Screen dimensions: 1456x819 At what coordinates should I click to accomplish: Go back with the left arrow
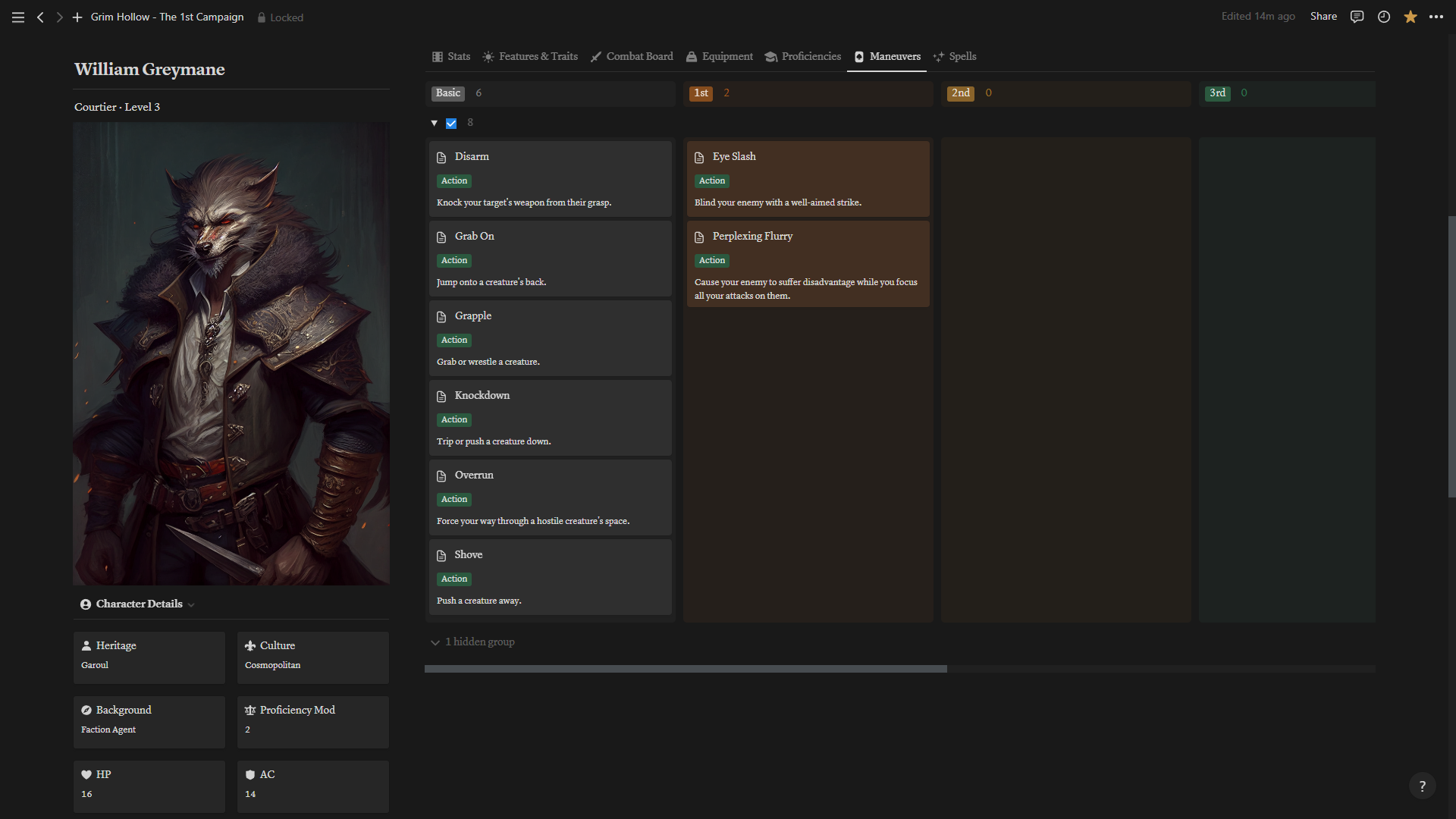click(x=40, y=17)
